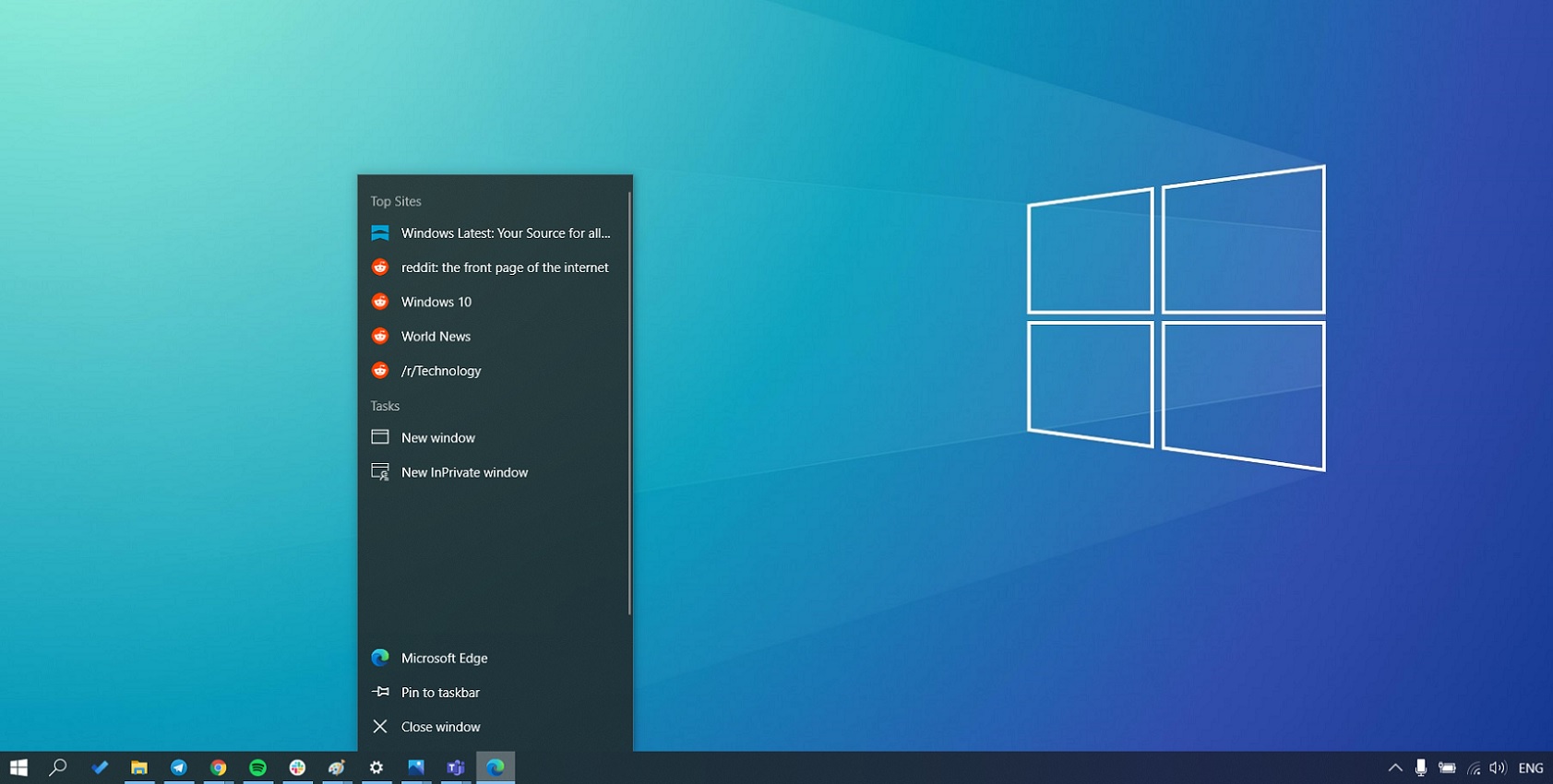Switch input language via ENG indicator
This screenshot has height=784, width=1553.
[x=1531, y=767]
